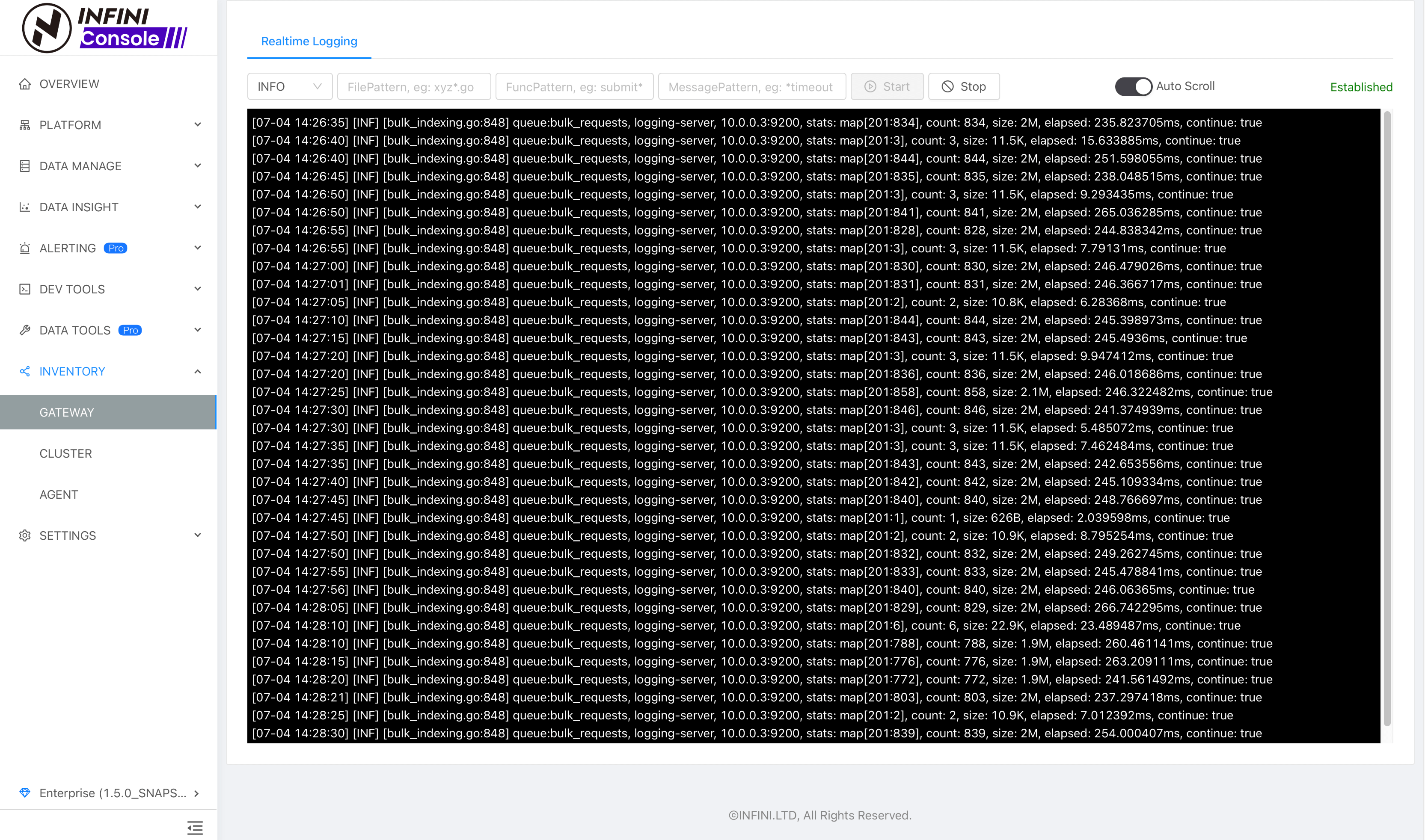
Task: Click the log line with count 788
Action: coord(762,644)
